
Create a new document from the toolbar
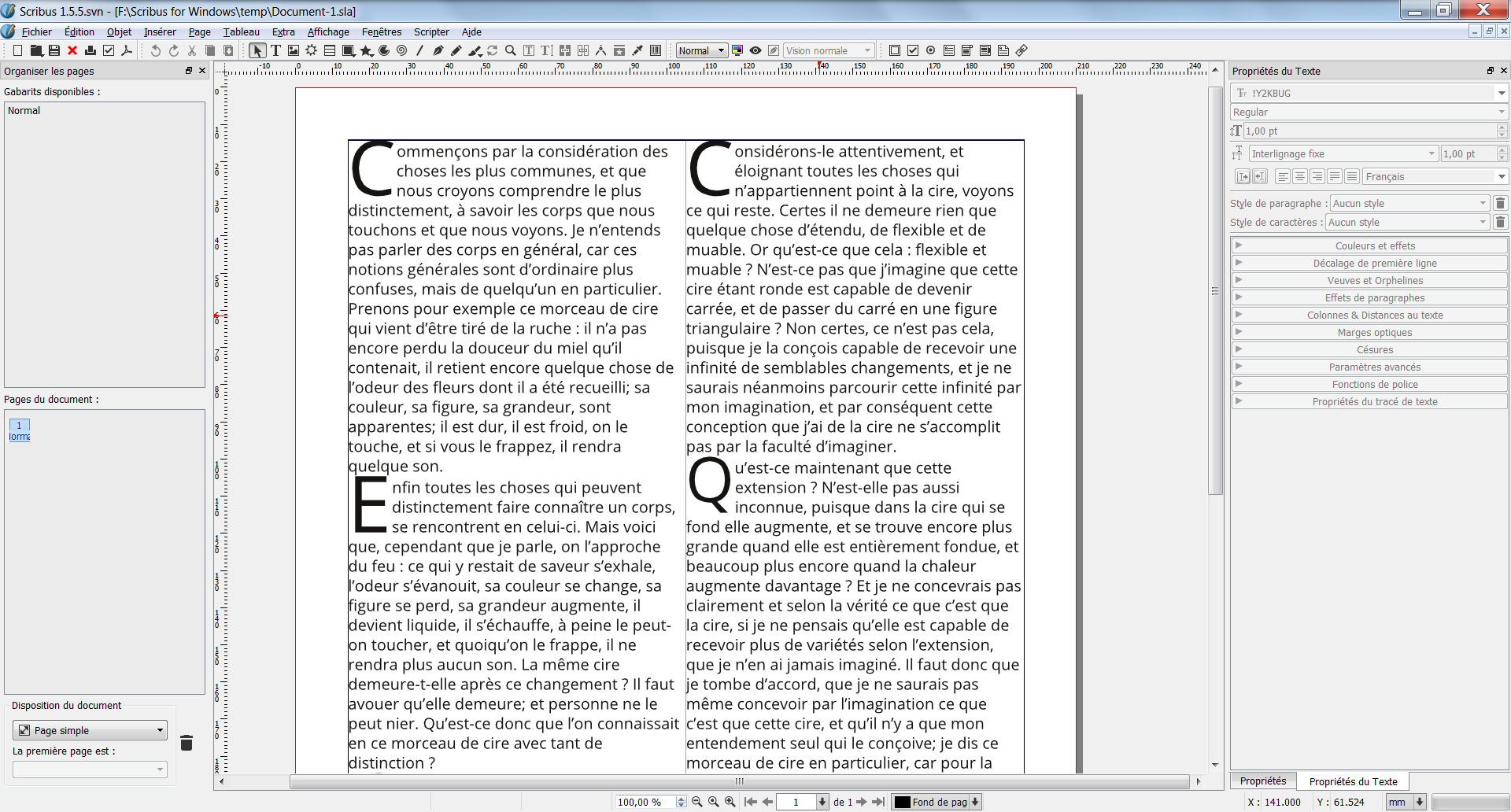click(17, 50)
